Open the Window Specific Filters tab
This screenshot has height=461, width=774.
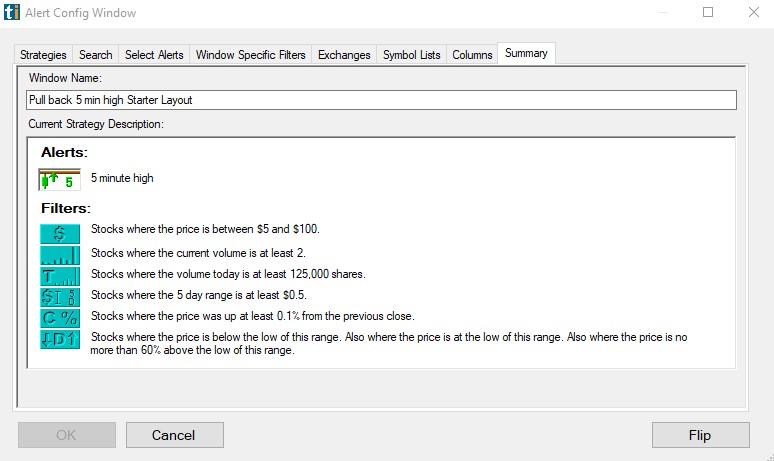click(250, 55)
